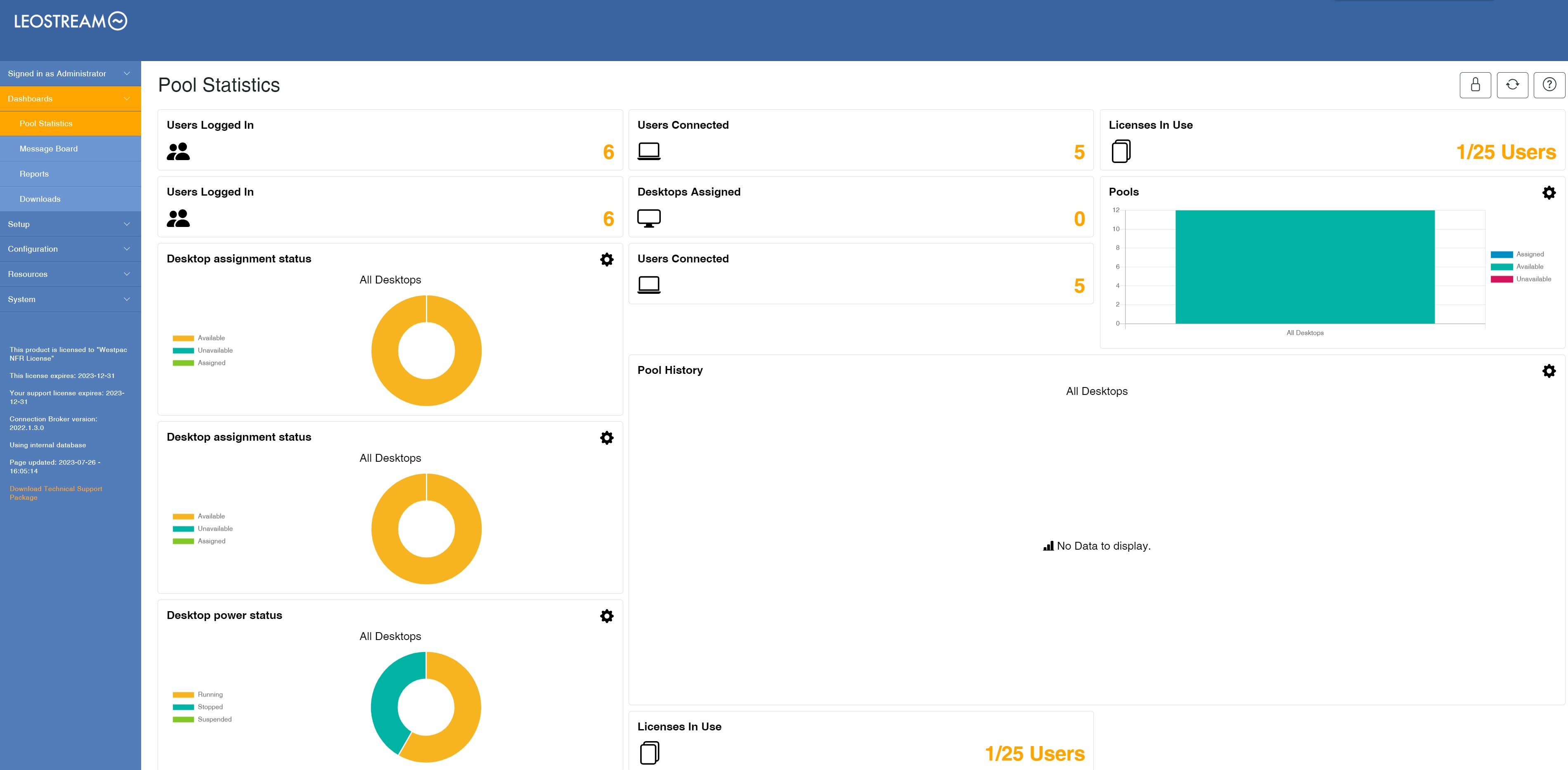Expand the Configuration sidebar section
The image size is (1568, 770).
71,249
